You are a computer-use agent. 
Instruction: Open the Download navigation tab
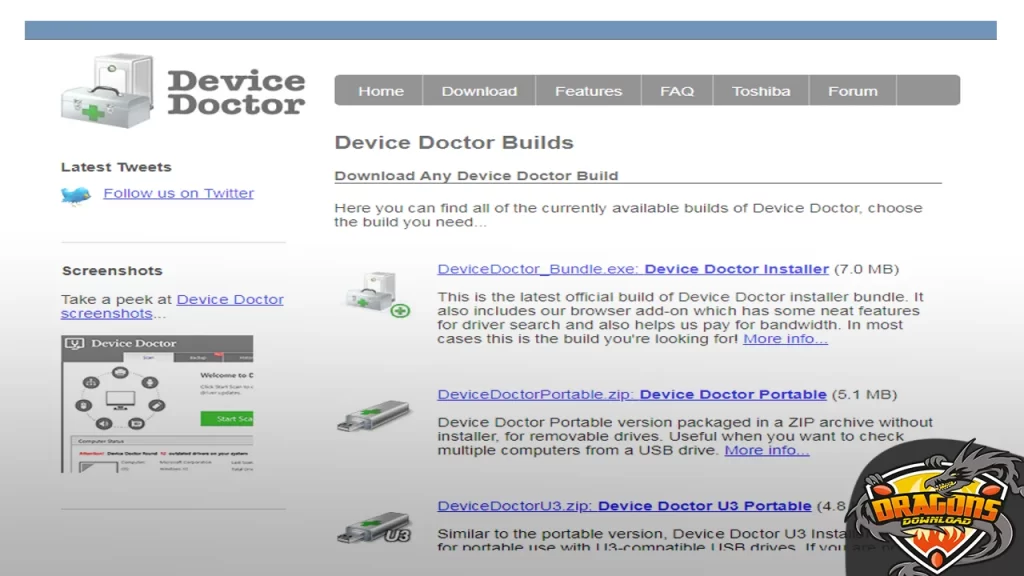pyautogui.click(x=479, y=90)
